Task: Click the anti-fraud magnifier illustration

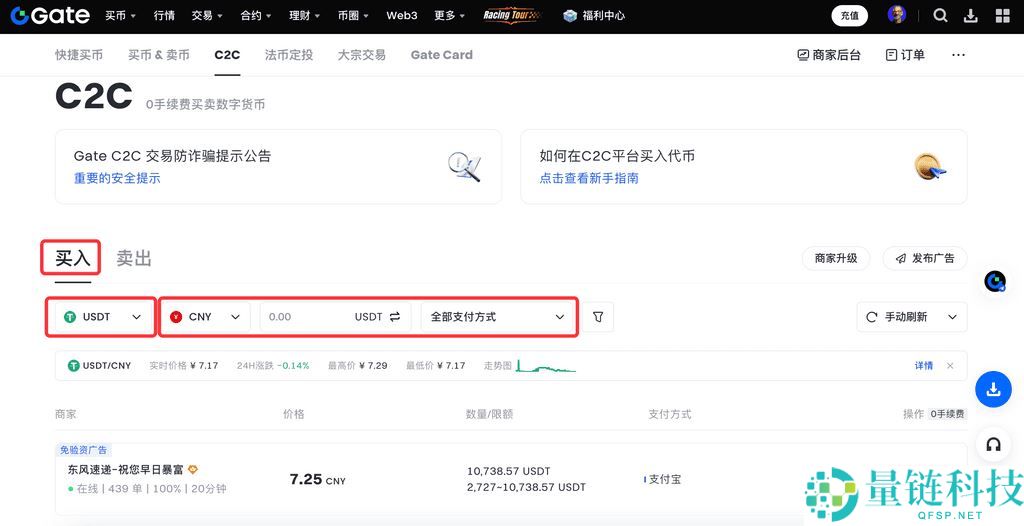Action: tap(464, 167)
